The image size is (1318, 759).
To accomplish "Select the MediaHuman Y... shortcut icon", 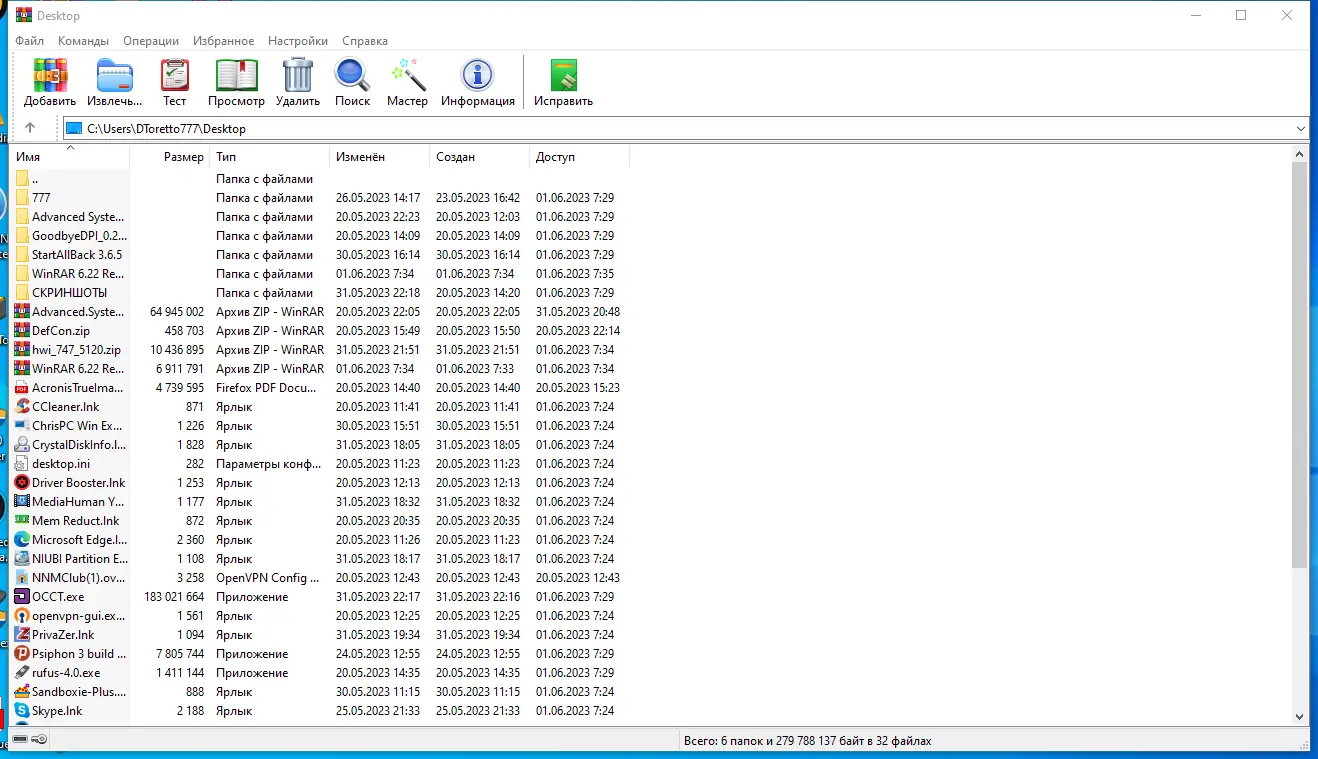I will pos(22,502).
